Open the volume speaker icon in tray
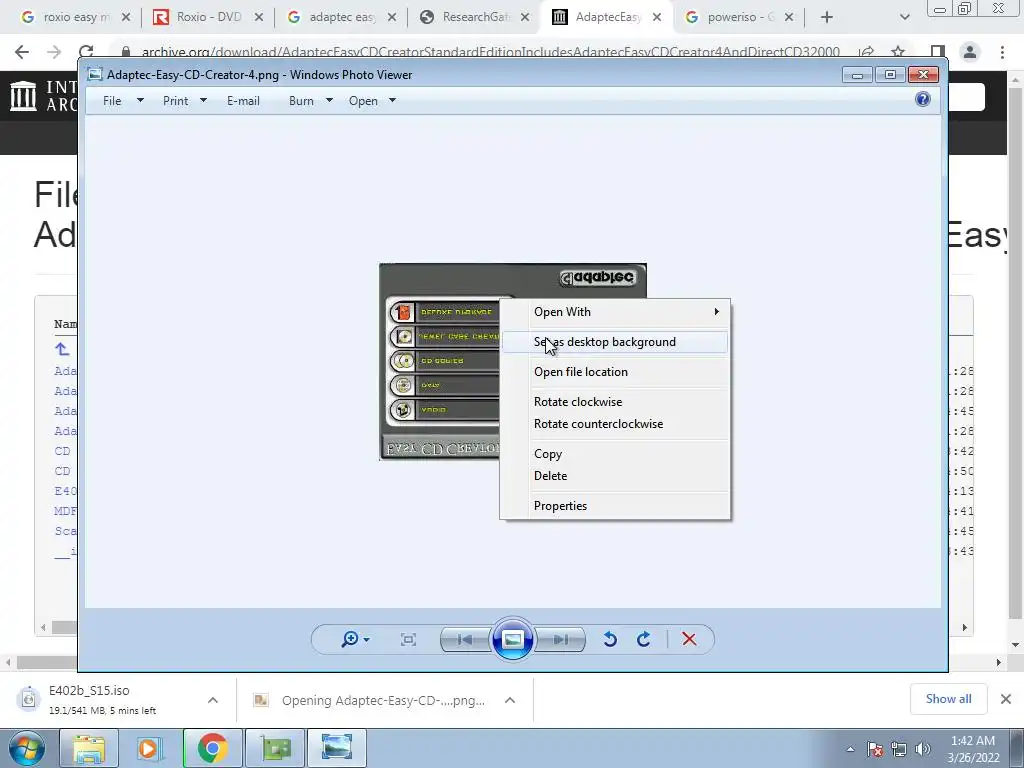 coord(923,749)
